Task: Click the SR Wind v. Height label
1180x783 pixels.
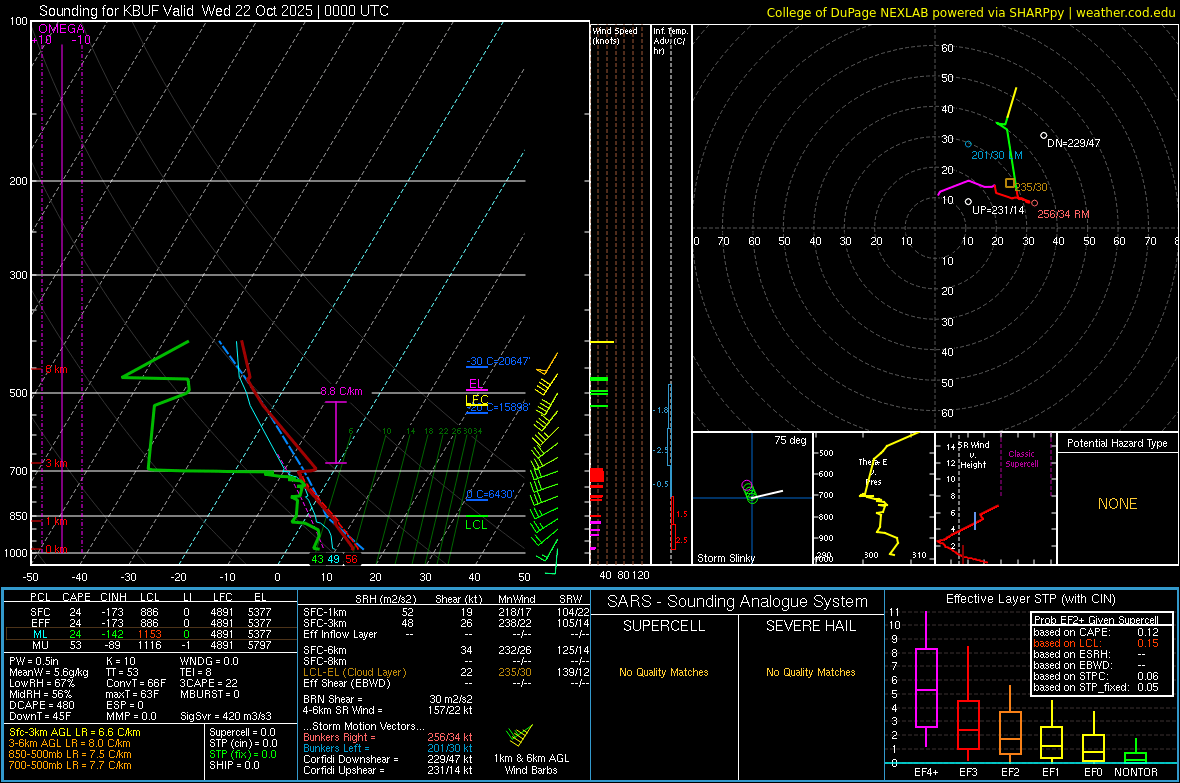Action: click(973, 455)
